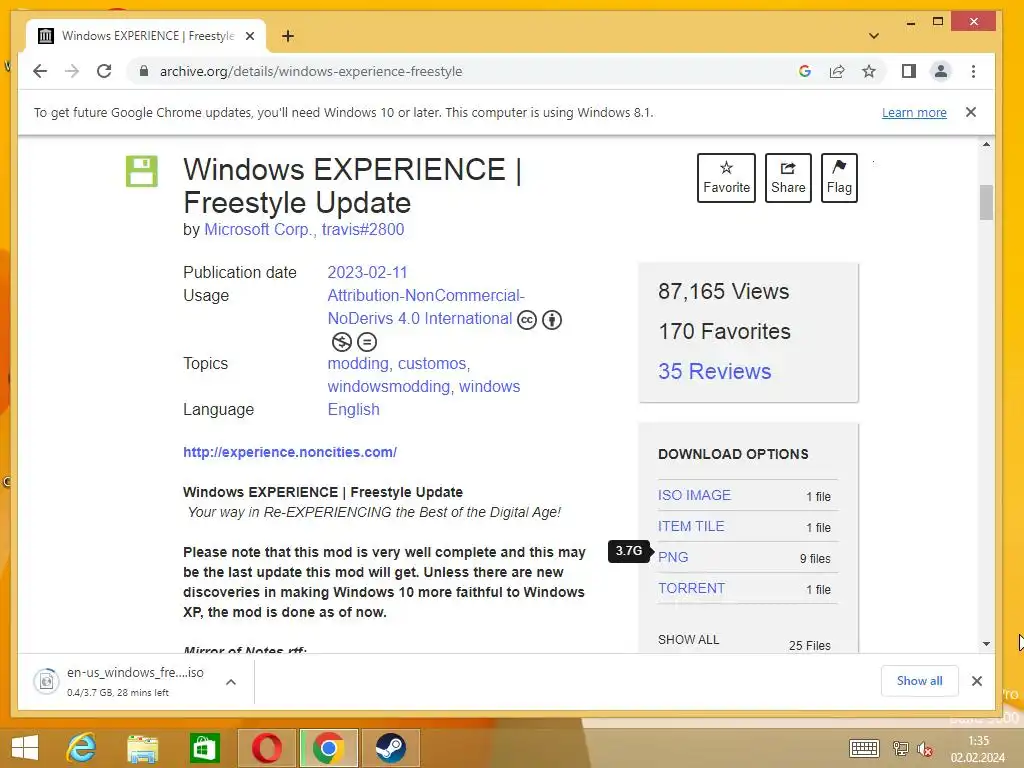The height and width of the screenshot is (768, 1024).
Task: Open the 35 Reviews link
Action: pos(714,372)
